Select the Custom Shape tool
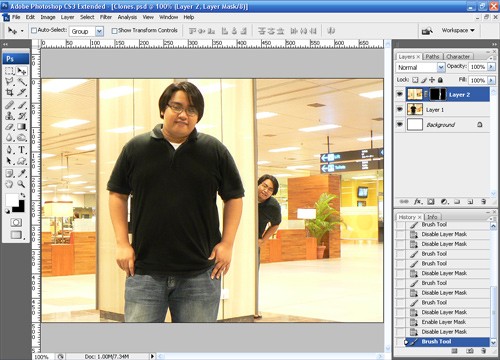Image resolution: width=500 pixels, height=360 pixels. 22,161
